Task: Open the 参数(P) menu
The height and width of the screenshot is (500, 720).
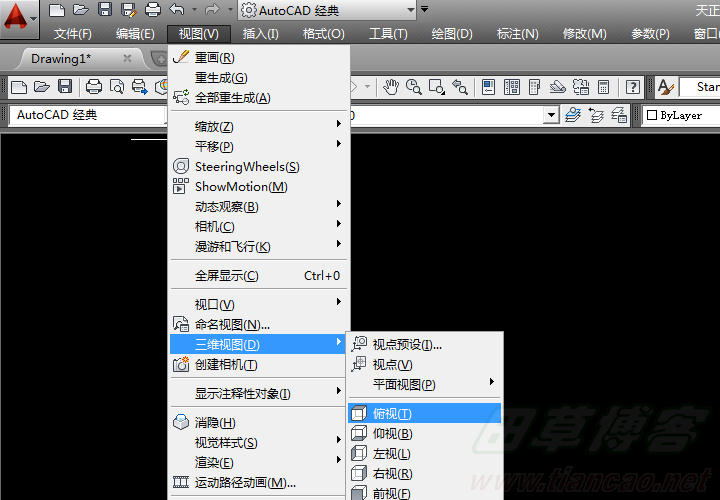Action: coord(650,34)
